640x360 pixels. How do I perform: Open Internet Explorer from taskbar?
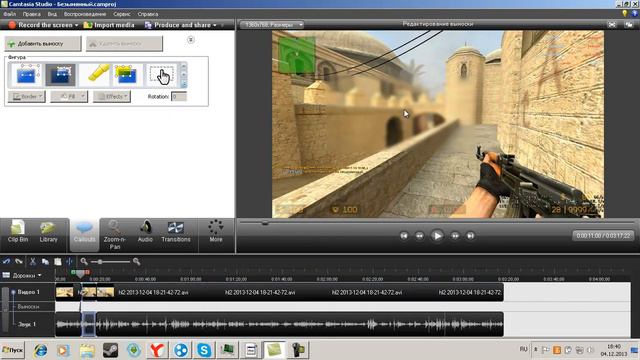40,350
